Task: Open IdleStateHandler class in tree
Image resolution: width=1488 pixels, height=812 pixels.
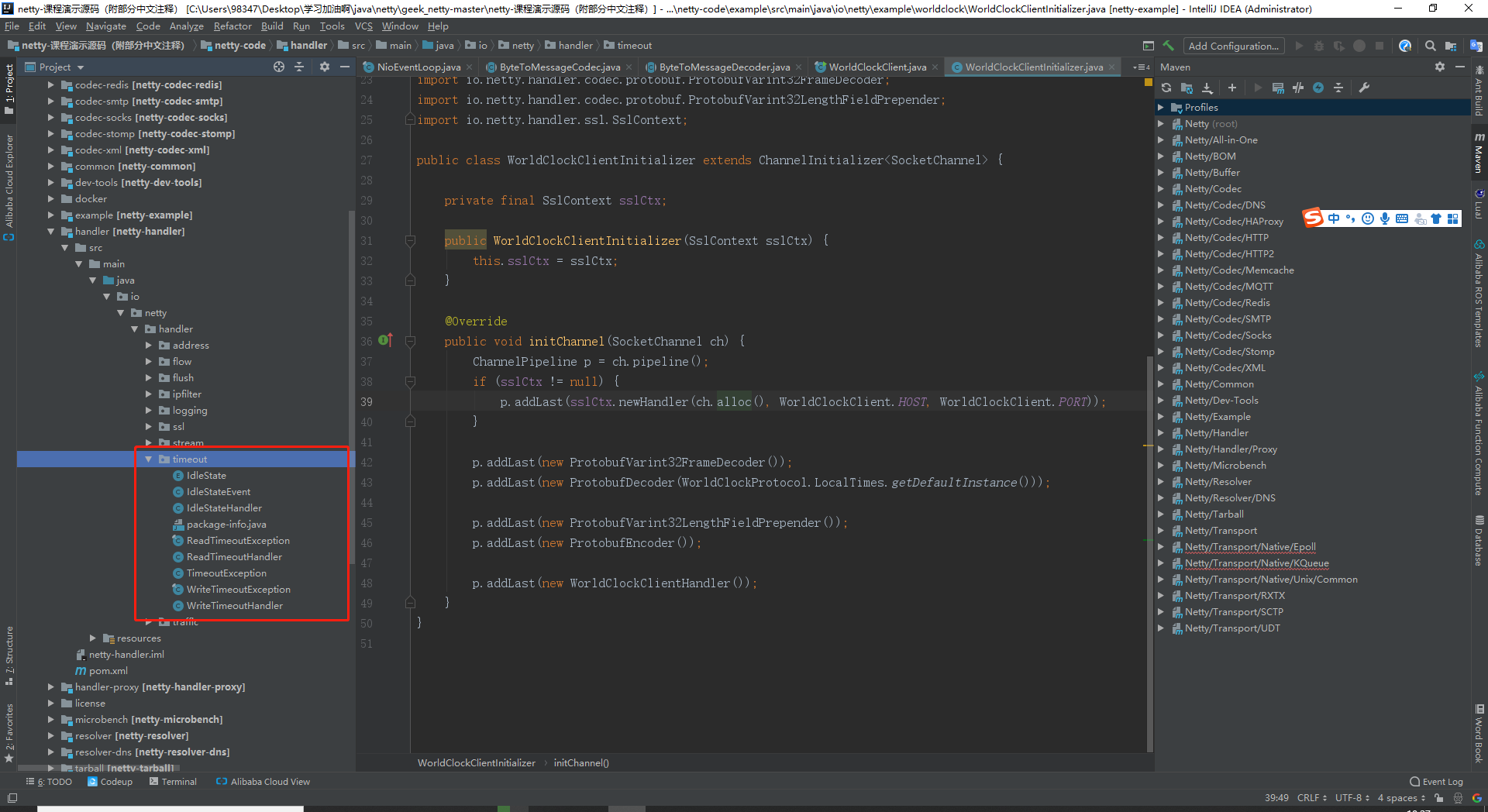Action: pos(224,508)
